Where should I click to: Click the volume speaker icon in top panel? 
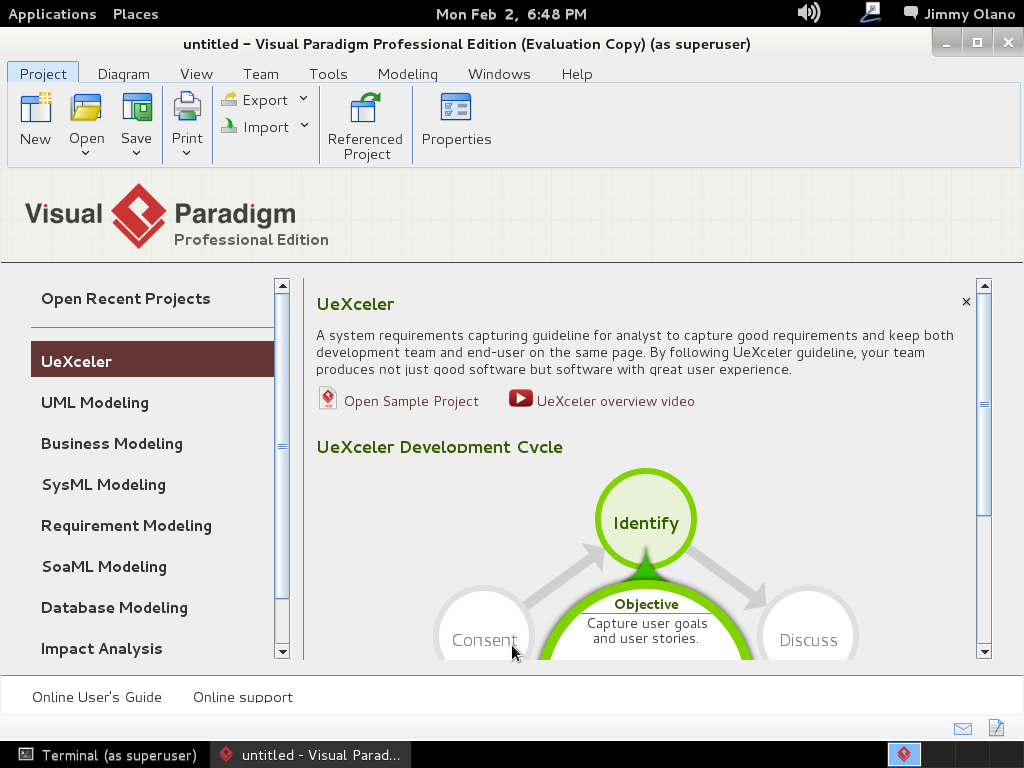pos(808,13)
